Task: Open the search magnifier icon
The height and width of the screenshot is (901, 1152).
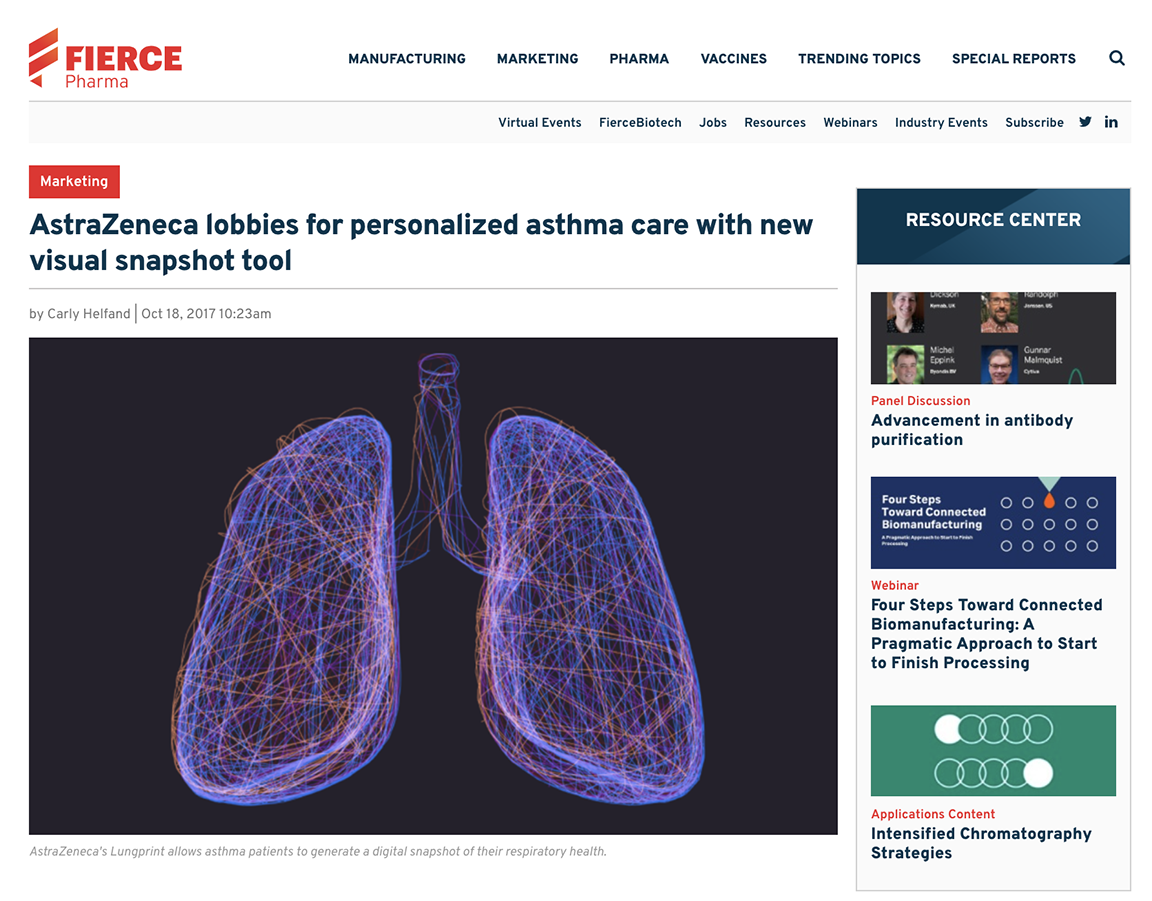Action: click(1117, 58)
